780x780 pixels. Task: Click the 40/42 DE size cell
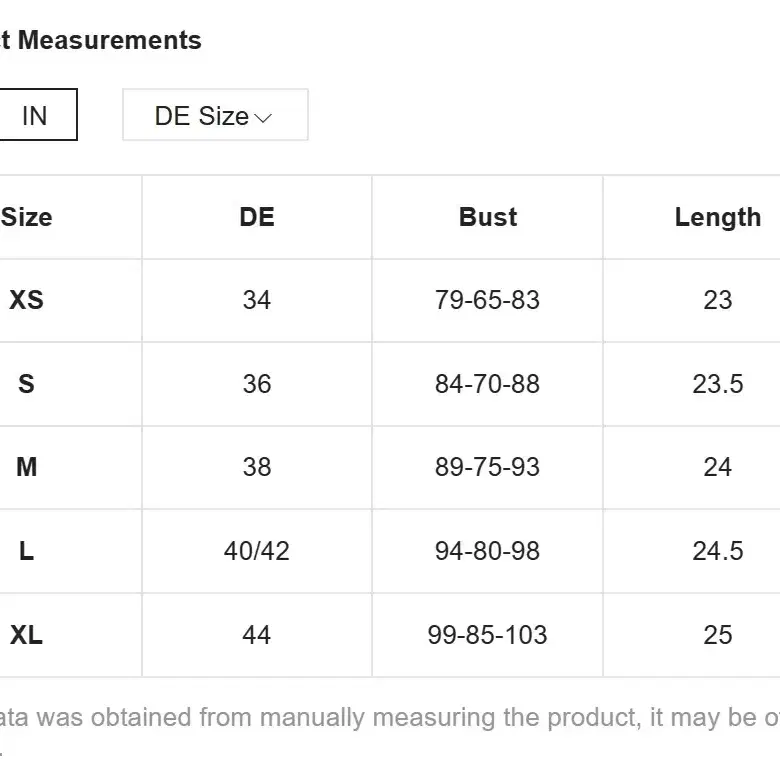pyautogui.click(x=257, y=551)
